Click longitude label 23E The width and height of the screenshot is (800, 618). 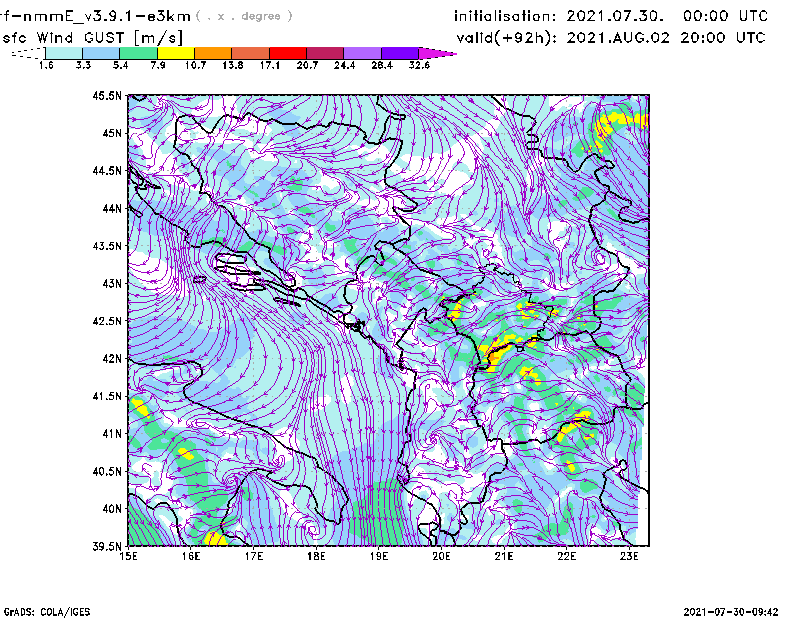pyautogui.click(x=629, y=556)
